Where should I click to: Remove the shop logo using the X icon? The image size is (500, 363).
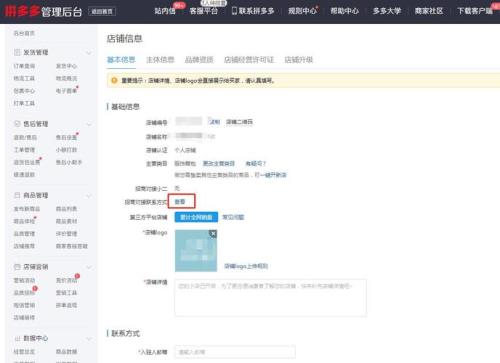[213, 234]
